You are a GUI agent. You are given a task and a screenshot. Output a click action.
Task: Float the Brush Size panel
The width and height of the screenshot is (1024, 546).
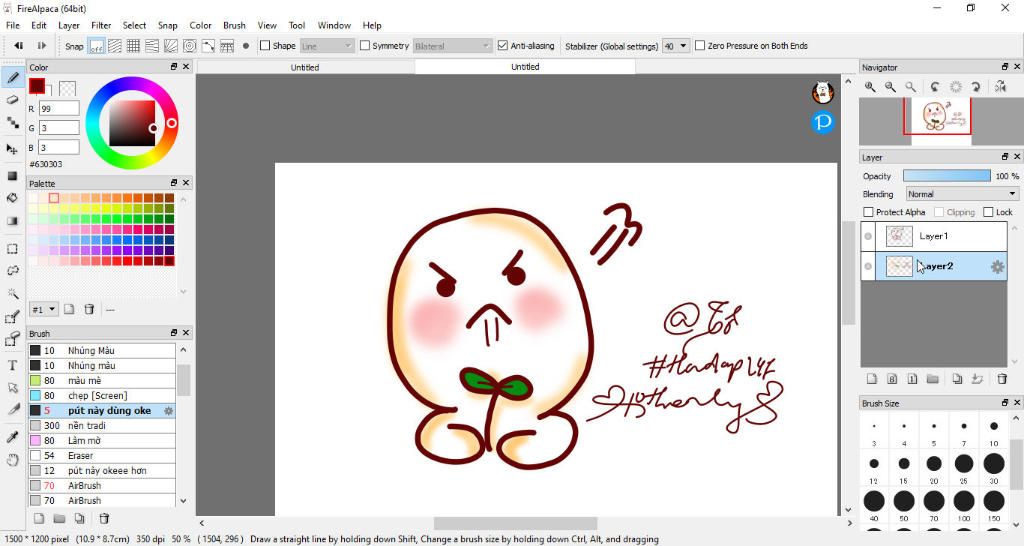1005,403
